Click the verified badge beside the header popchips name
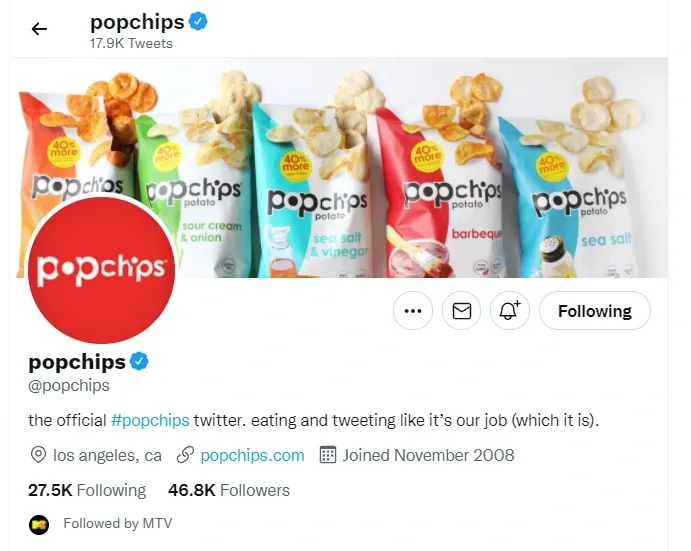The image size is (691, 551). (x=198, y=21)
